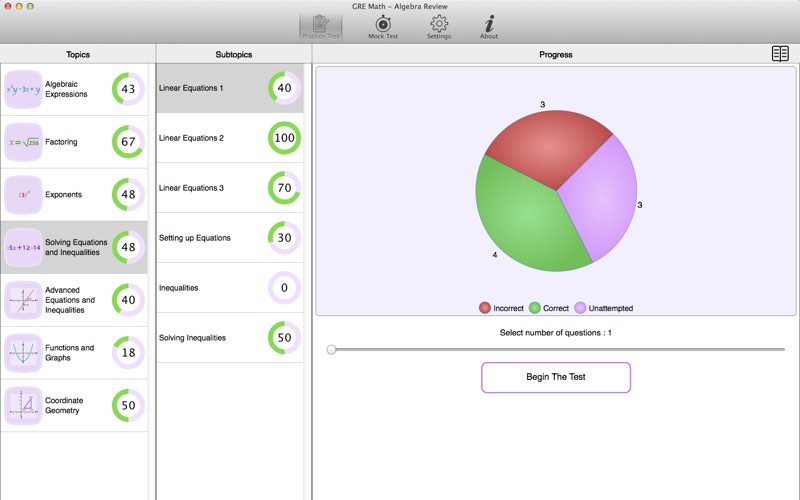Select the Linear Equations 3 subtopic
This screenshot has height=500, width=800.
point(230,188)
